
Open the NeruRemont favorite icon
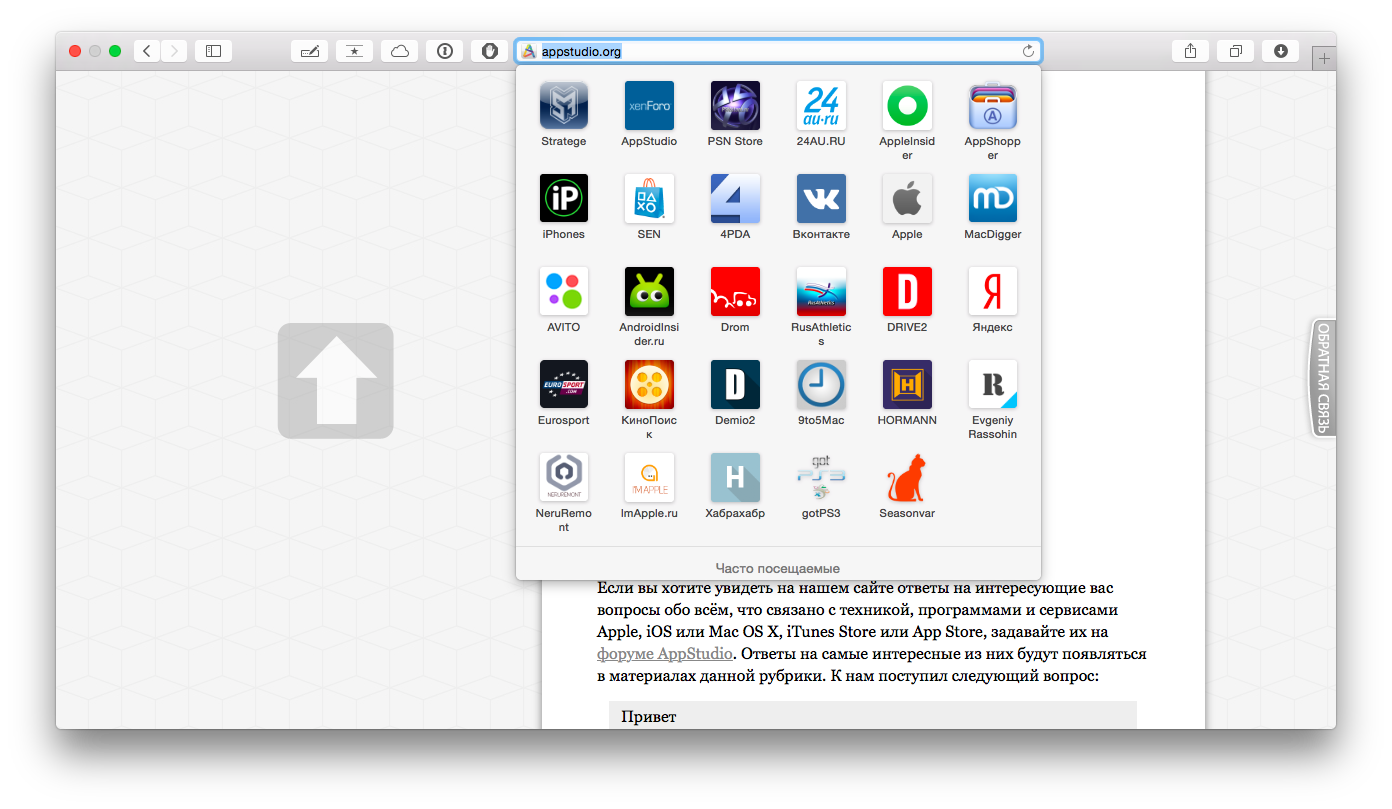point(564,478)
